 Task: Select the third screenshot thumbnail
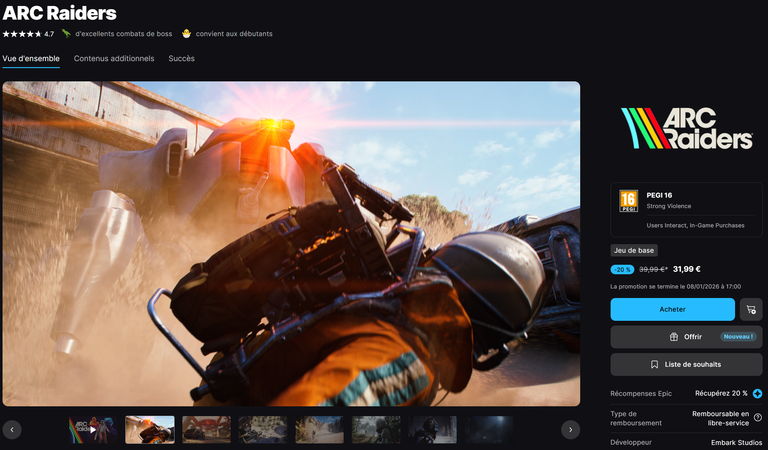[x=206, y=429]
